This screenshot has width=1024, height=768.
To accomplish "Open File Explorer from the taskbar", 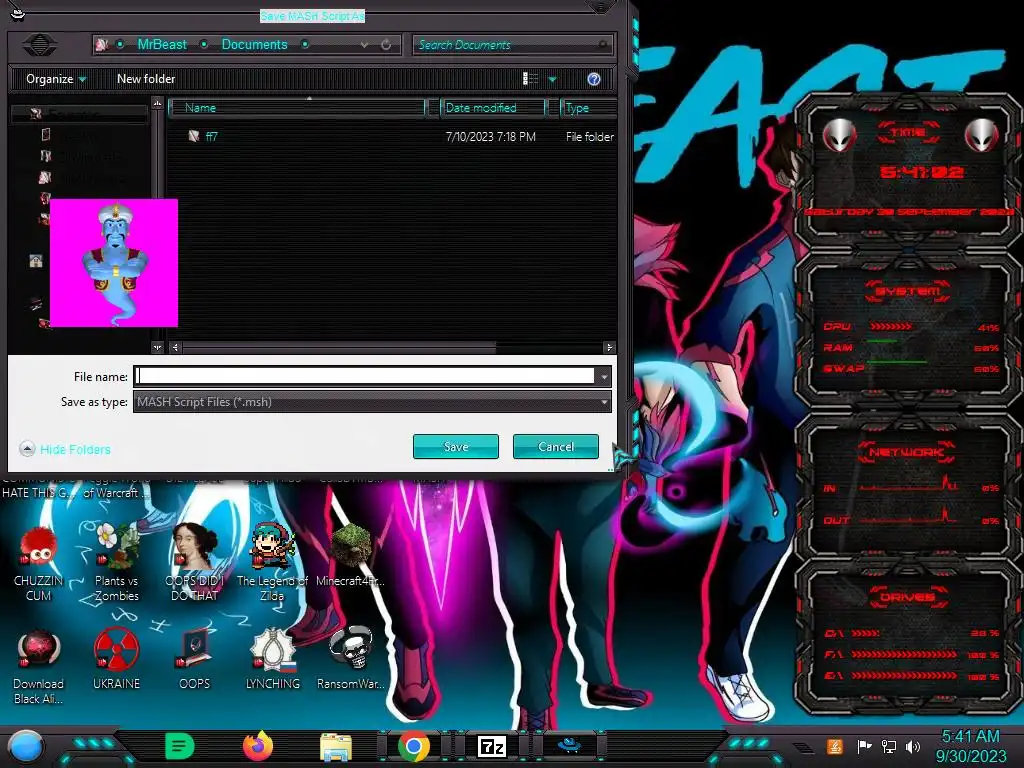I will click(x=336, y=746).
